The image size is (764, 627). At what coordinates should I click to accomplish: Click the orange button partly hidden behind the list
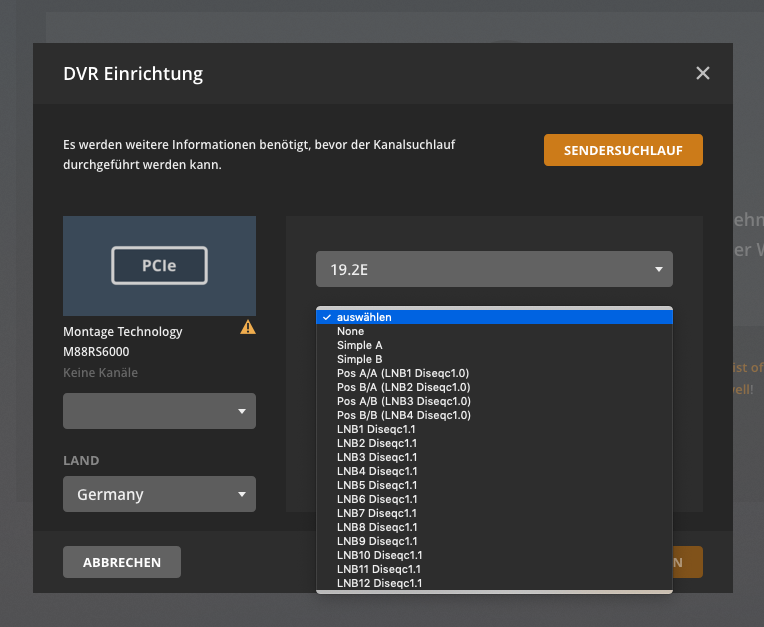[688, 562]
